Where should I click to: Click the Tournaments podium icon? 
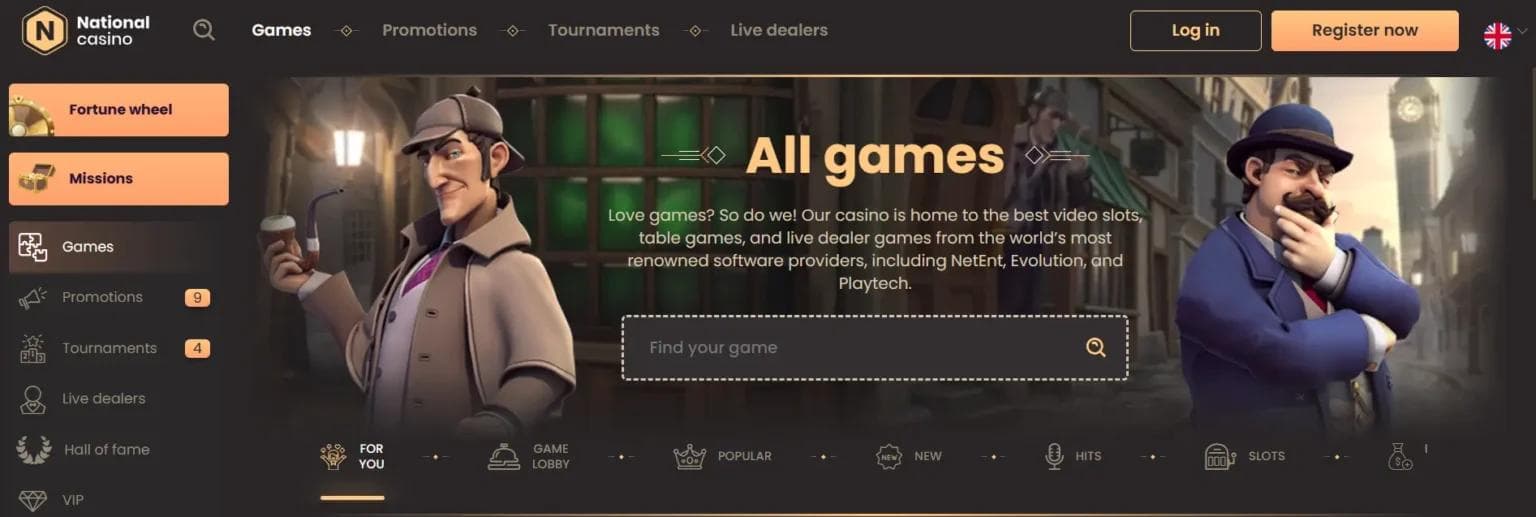pyautogui.click(x=33, y=348)
